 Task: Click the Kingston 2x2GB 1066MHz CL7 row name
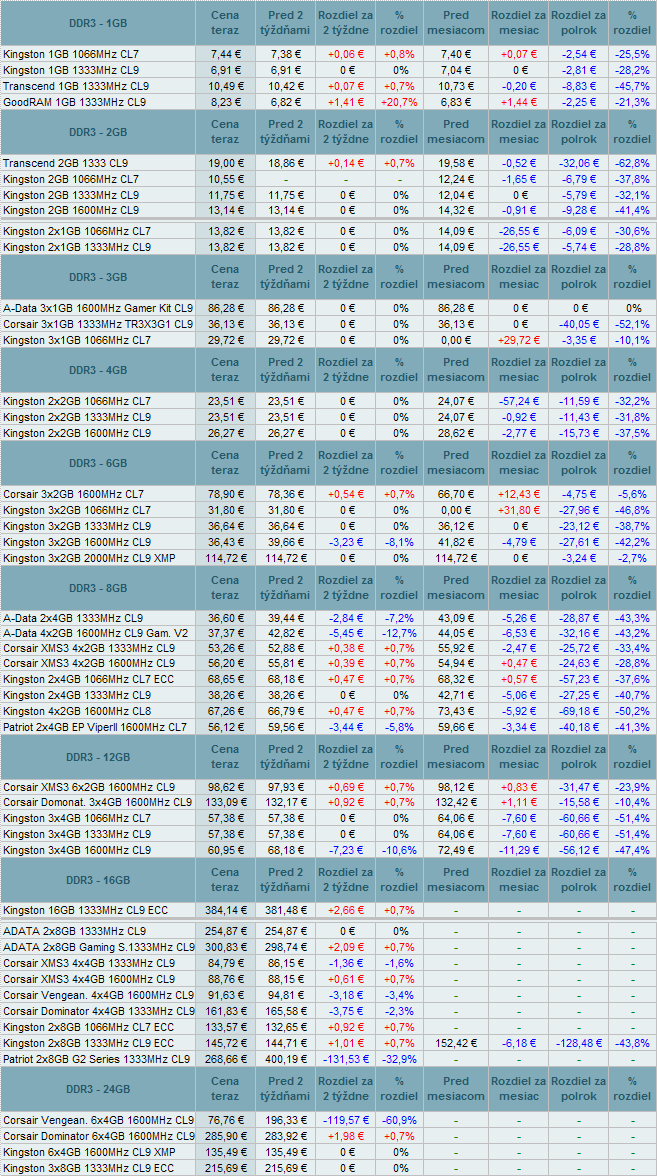[77, 401]
